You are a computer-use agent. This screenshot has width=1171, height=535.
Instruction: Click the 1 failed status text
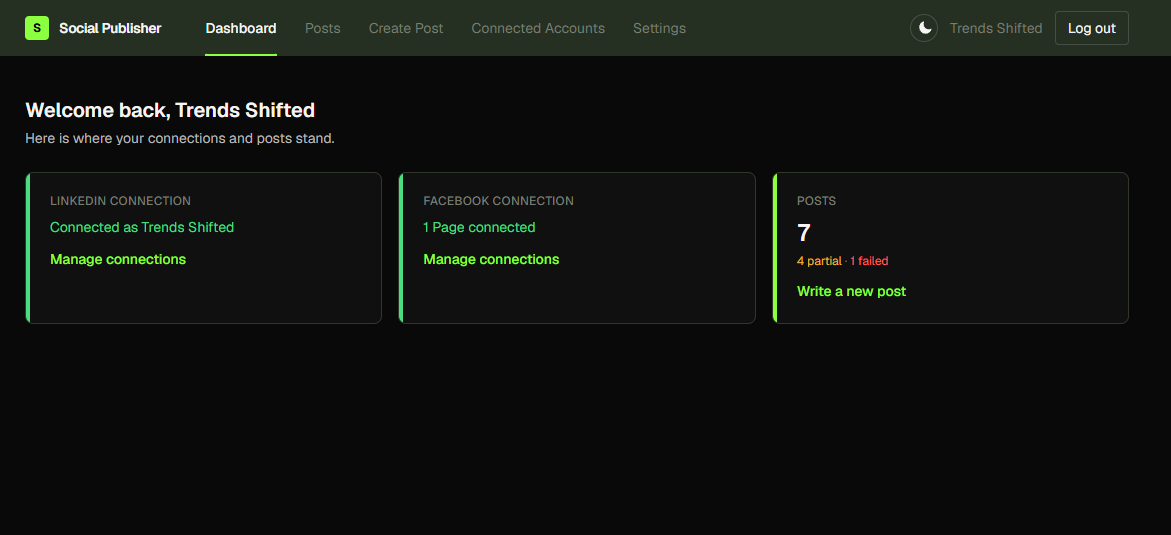[869, 261]
